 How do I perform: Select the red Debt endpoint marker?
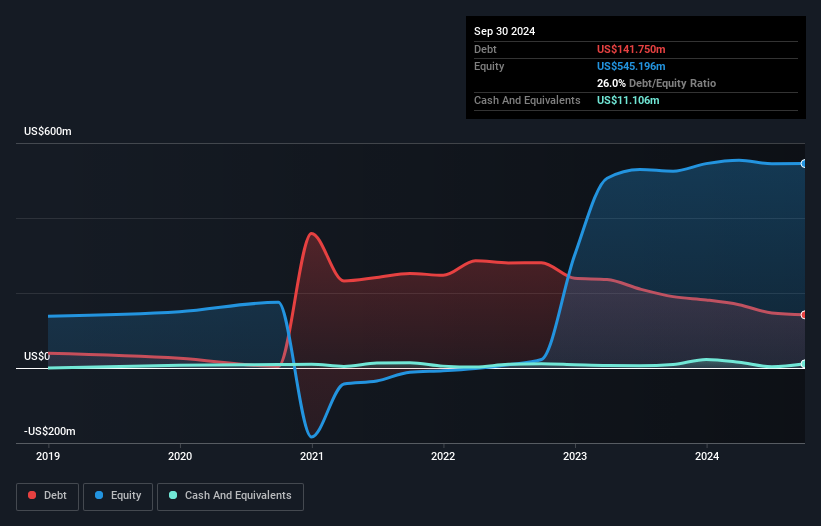[x=804, y=315]
